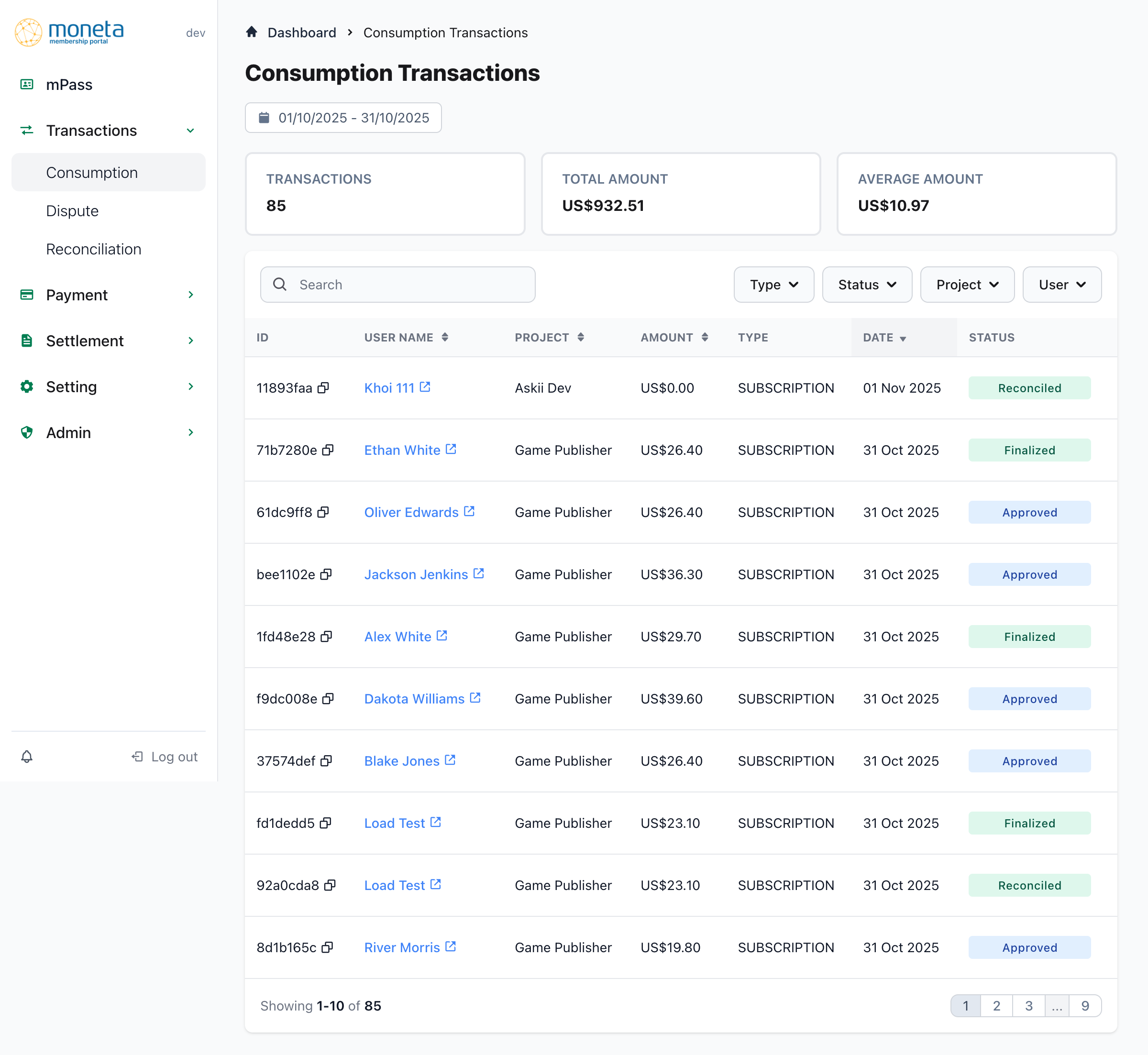The width and height of the screenshot is (1148, 1055).
Task: Copy ID fd1dedd5 with its copy icon
Action: click(325, 823)
